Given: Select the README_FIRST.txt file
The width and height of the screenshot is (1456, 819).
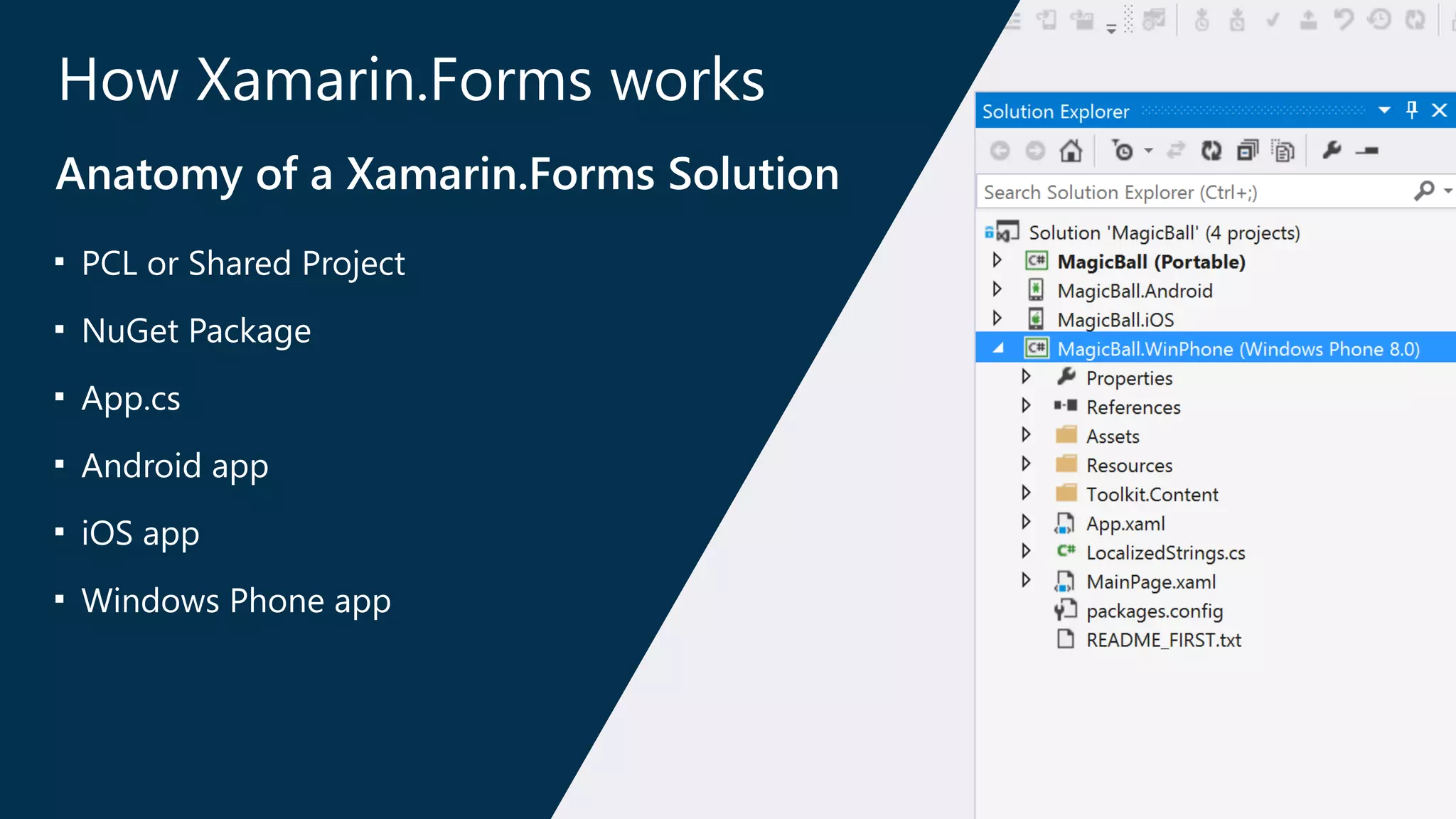Looking at the screenshot, I should point(1164,641).
